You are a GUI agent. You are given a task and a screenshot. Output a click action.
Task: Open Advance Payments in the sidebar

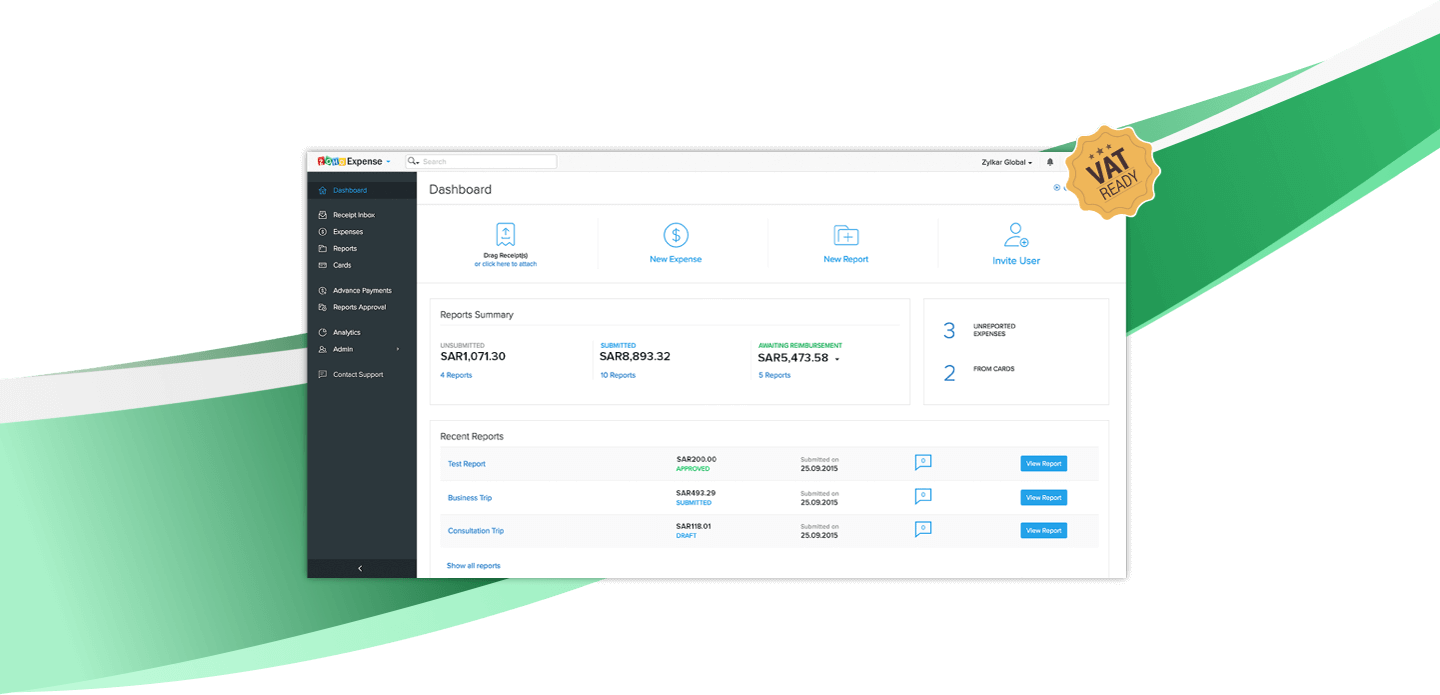pyautogui.click(x=362, y=291)
